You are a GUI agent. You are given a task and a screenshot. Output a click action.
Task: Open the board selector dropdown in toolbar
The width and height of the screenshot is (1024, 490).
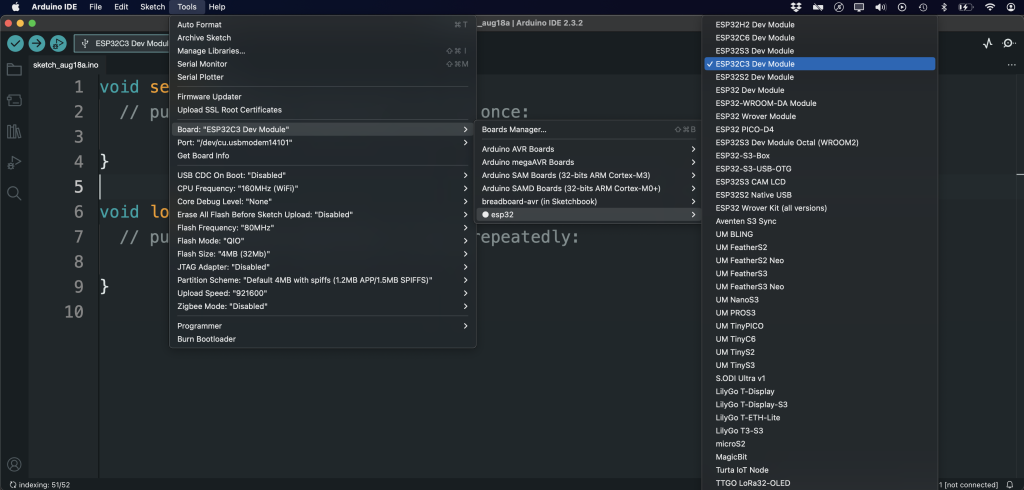click(x=121, y=43)
